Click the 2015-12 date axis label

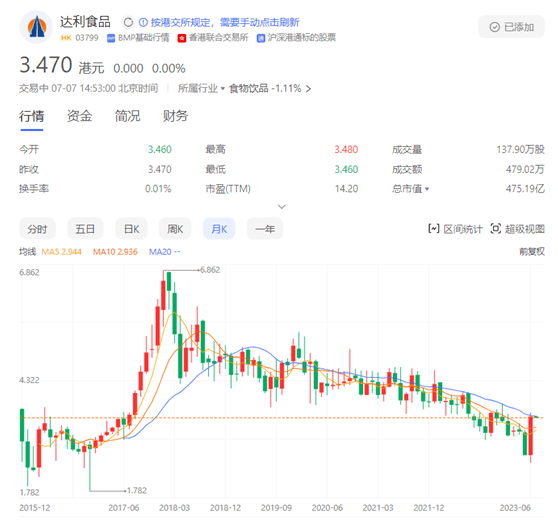[x=35, y=508]
